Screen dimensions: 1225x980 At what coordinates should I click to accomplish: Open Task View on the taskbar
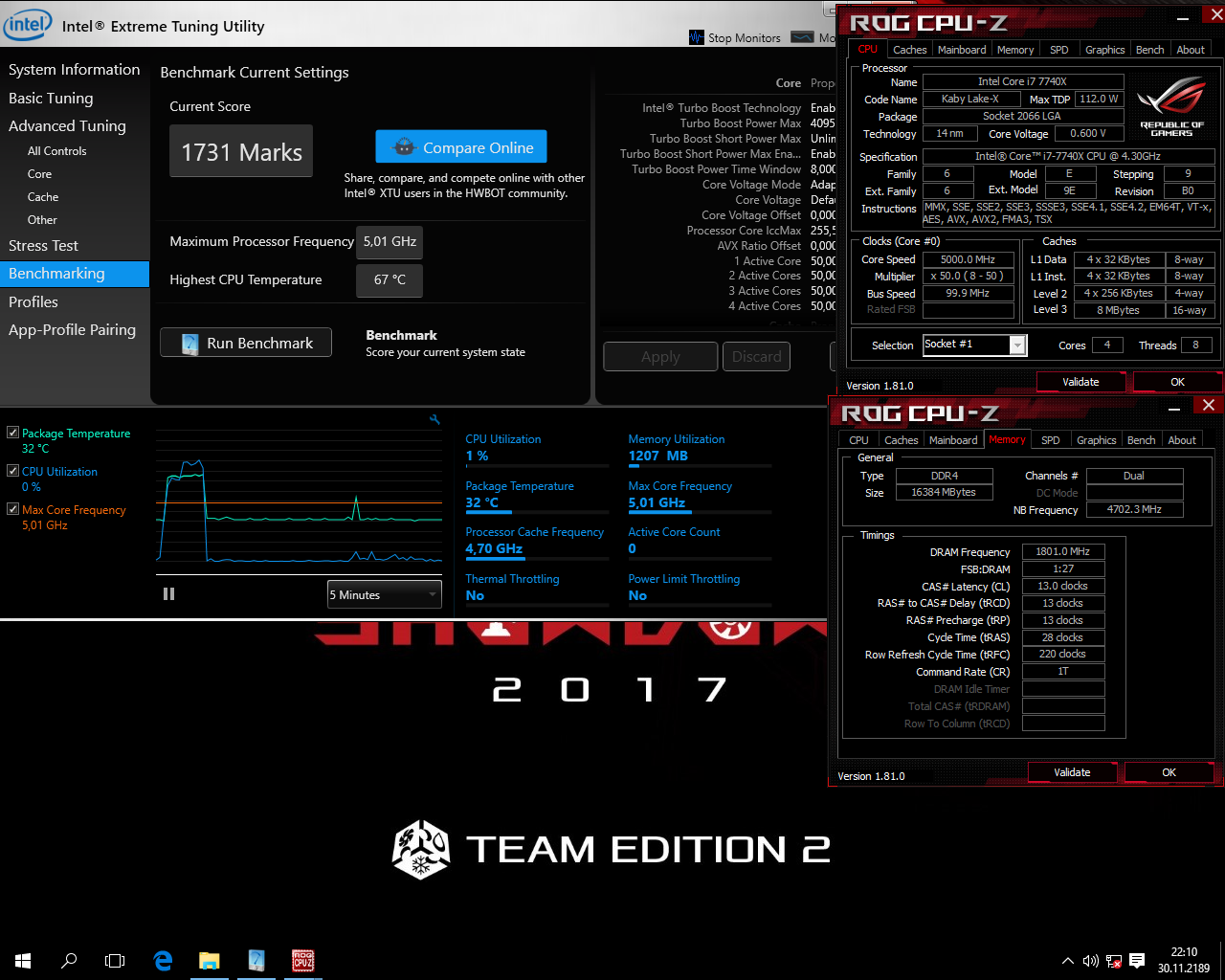point(115,961)
